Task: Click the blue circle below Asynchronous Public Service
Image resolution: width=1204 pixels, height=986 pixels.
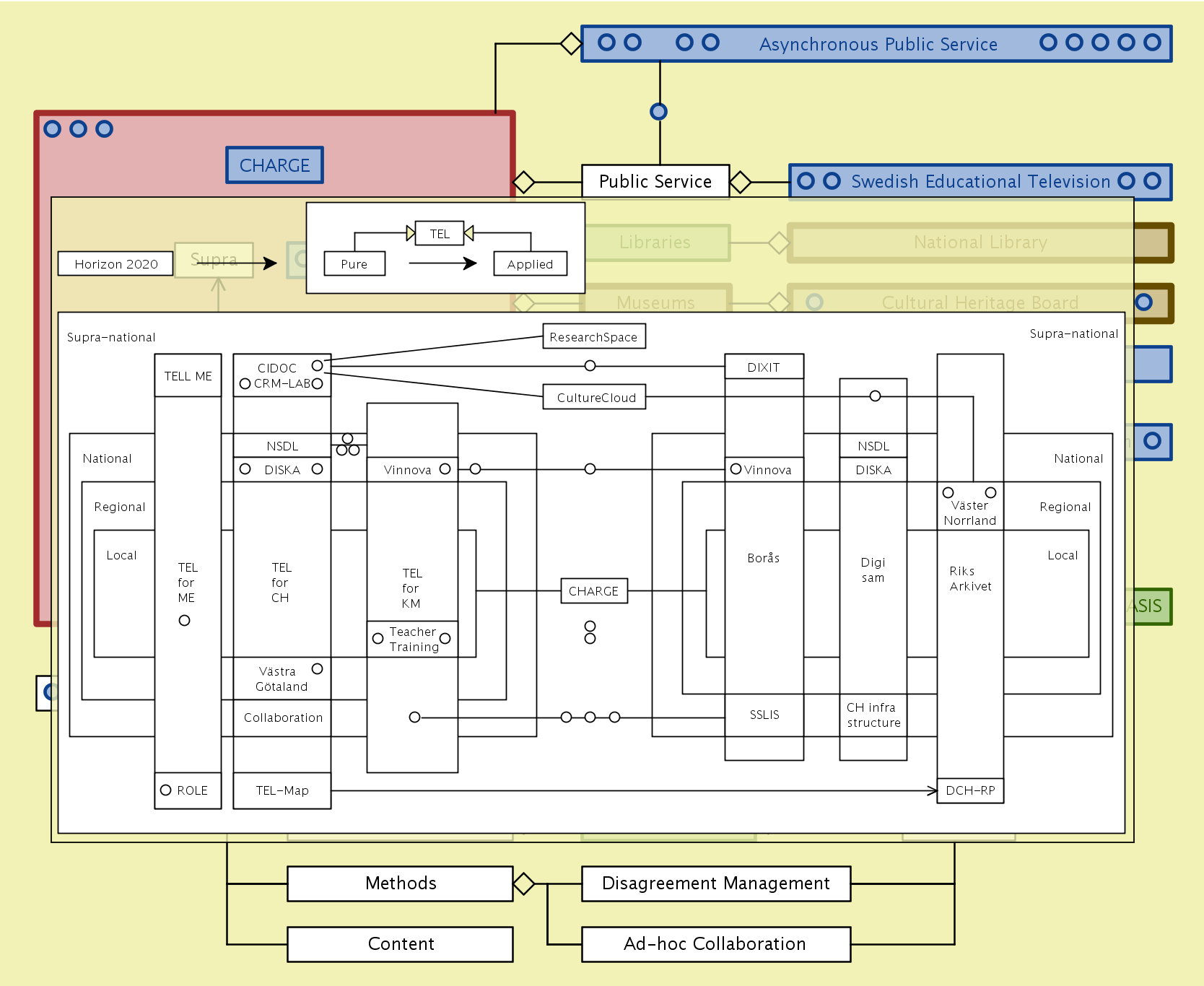Action: [658, 112]
